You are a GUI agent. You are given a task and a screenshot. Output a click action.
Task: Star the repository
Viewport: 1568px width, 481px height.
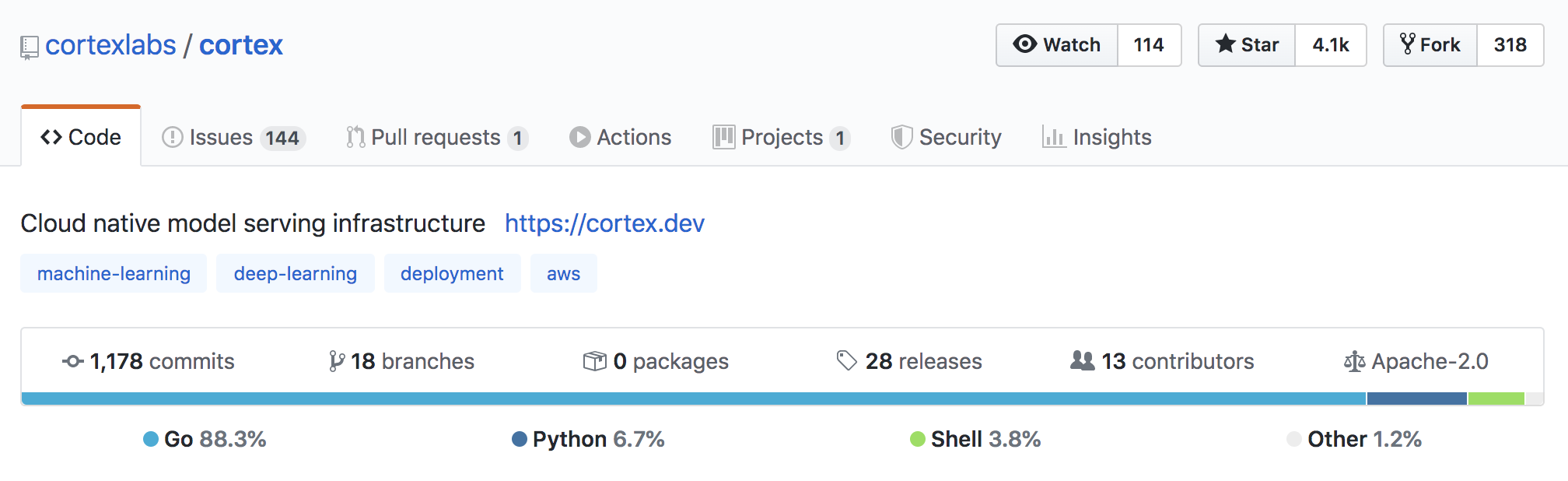coord(1247,45)
